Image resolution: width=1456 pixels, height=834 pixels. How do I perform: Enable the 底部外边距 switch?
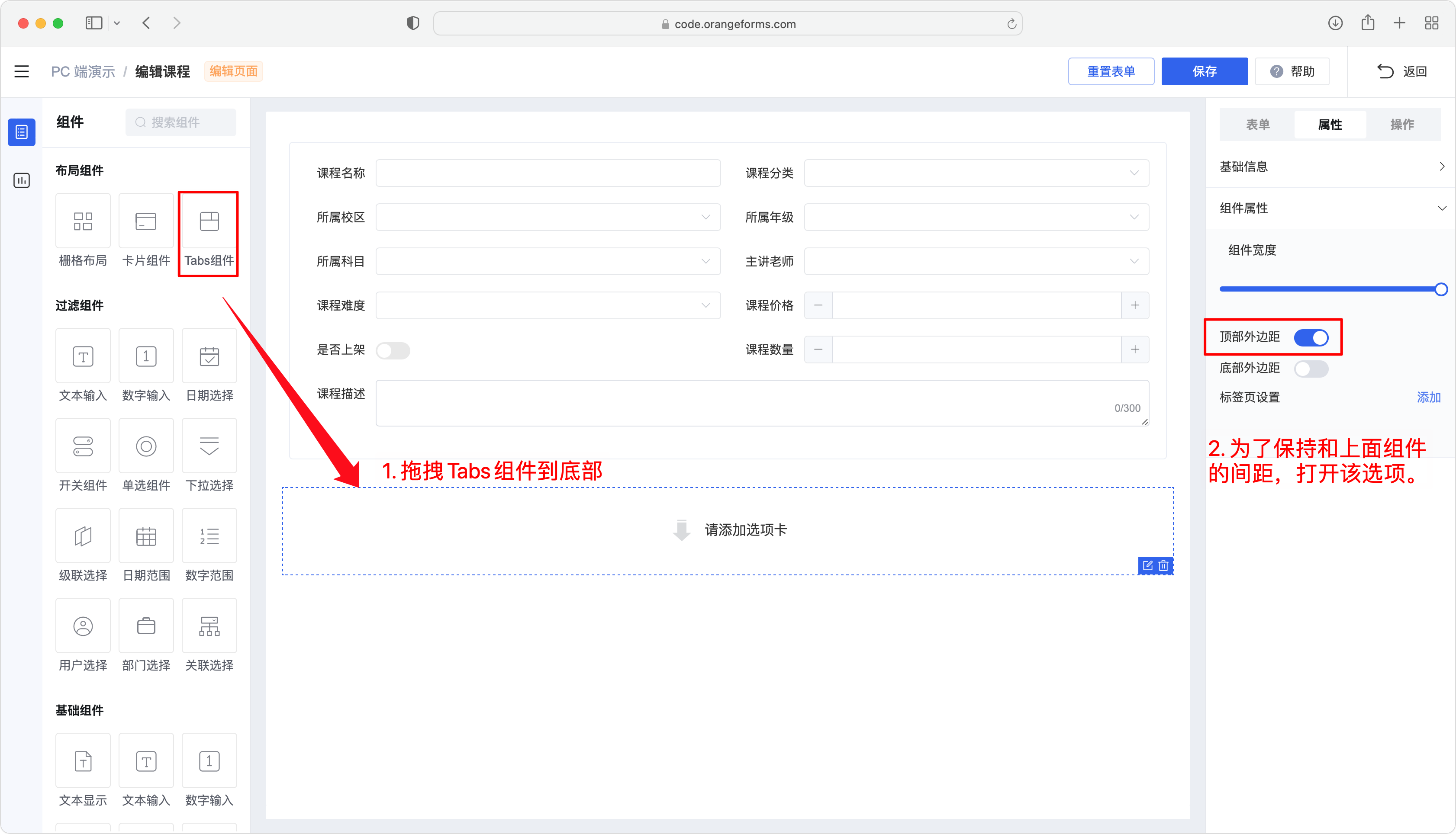click(1311, 369)
